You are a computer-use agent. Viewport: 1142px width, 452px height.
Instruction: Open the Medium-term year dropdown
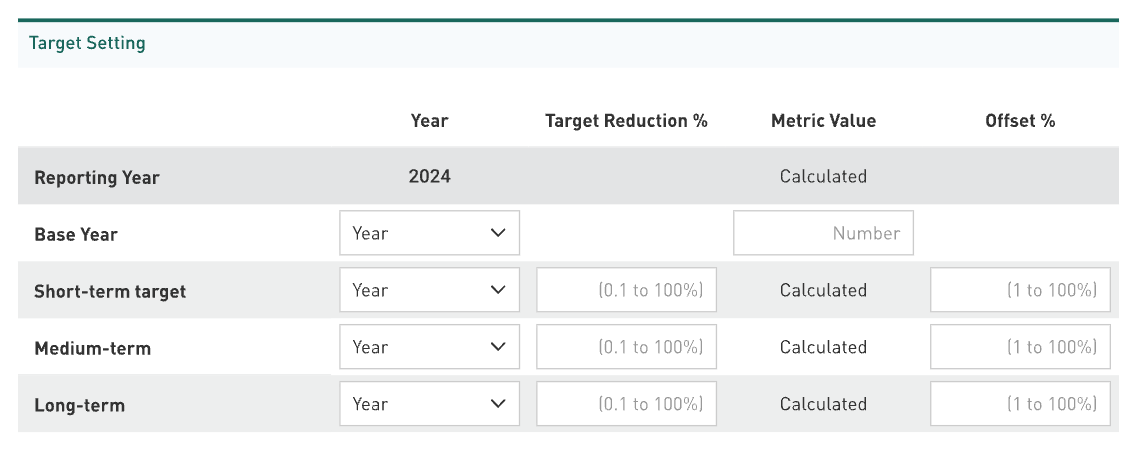(429, 347)
